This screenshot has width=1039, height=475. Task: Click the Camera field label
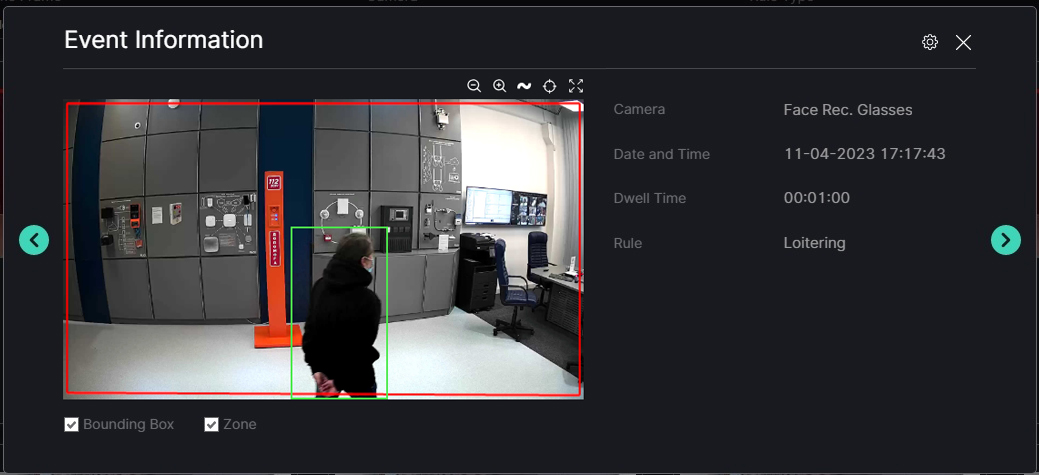[x=639, y=109]
